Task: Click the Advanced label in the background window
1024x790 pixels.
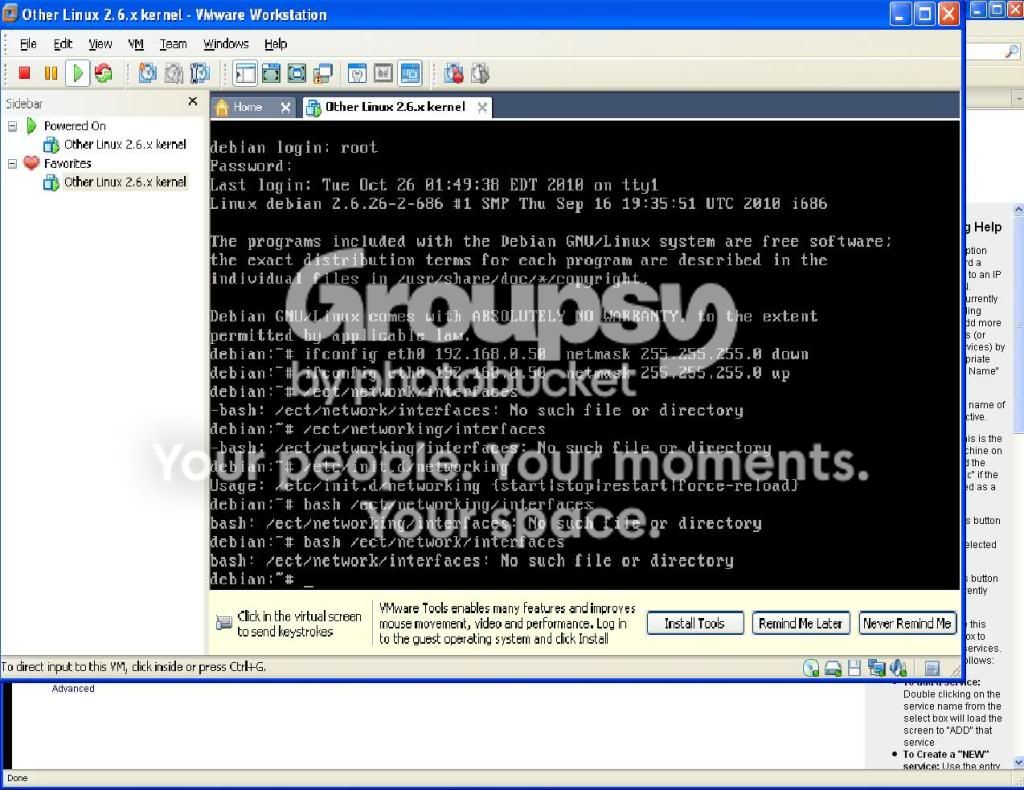Action: 73,688
